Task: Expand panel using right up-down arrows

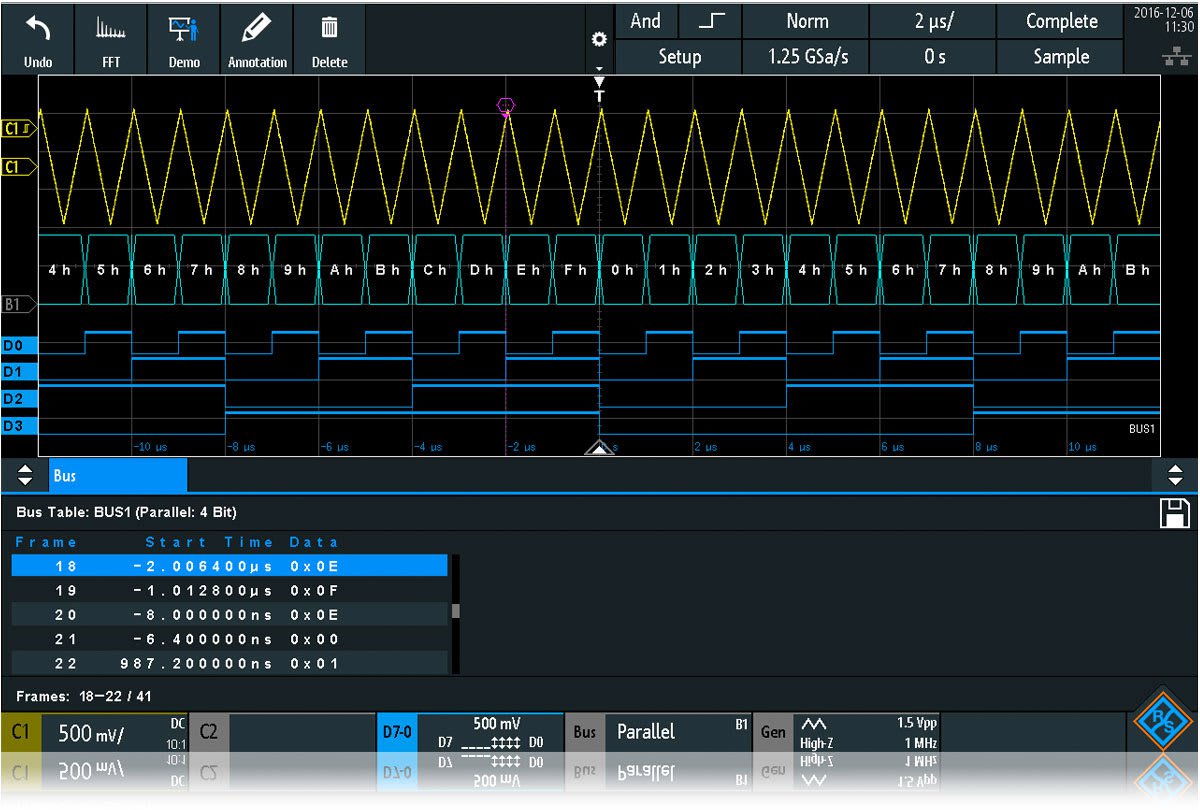Action: pyautogui.click(x=1174, y=476)
